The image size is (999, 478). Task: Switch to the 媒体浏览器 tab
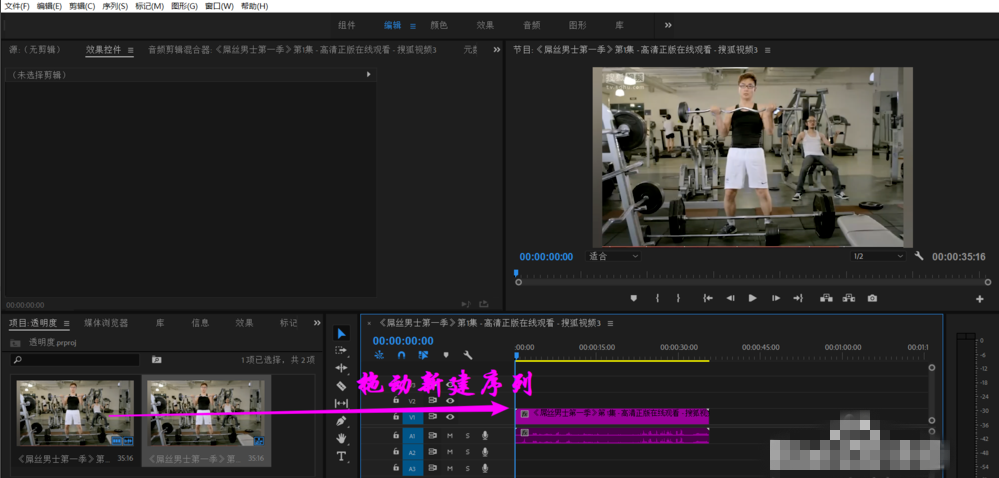[x=106, y=323]
